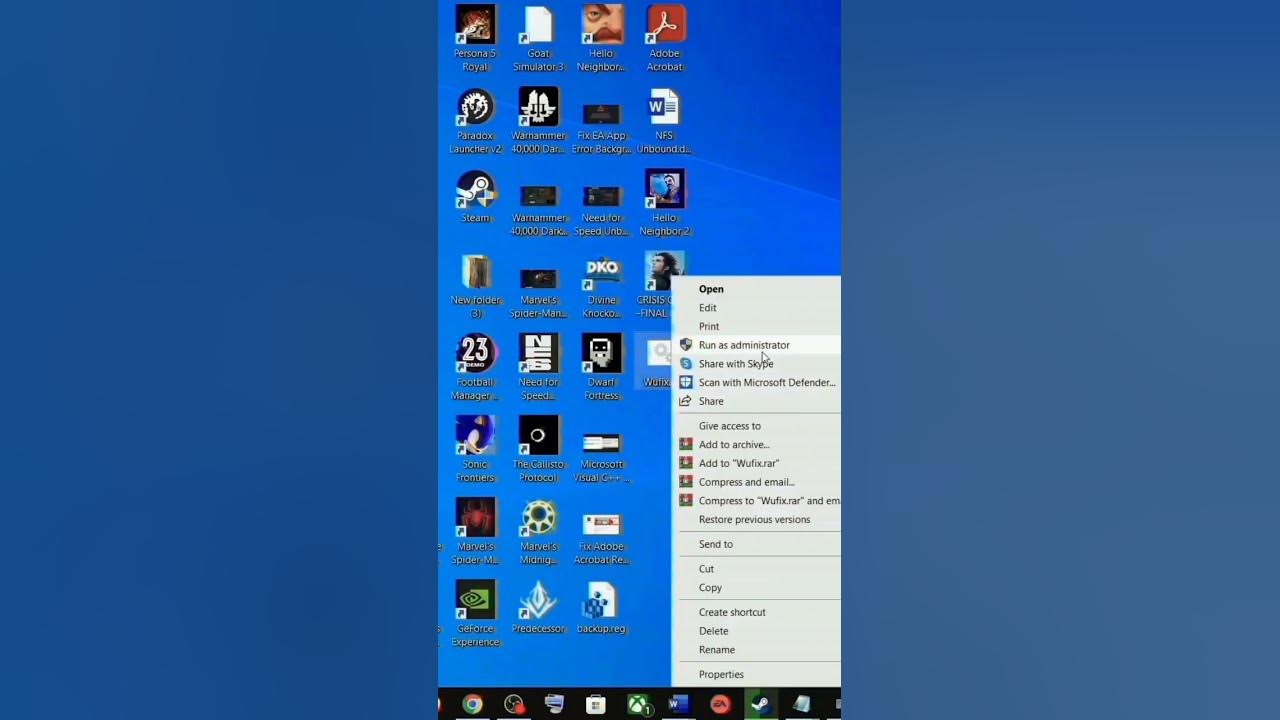
Task: Select the red spider Marvel's Spider-Man icon
Action: click(x=475, y=532)
